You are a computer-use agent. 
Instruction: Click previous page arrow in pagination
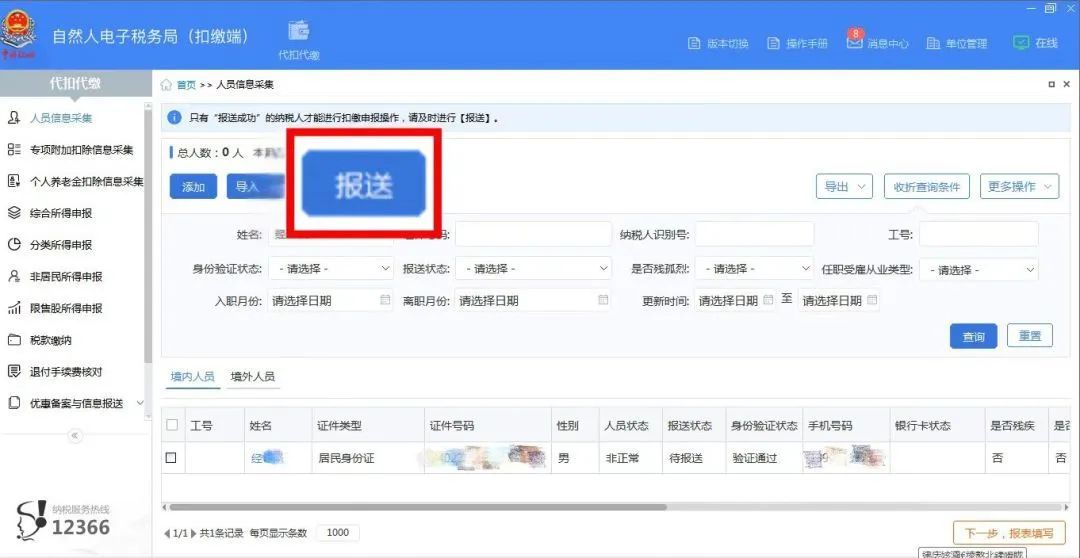coord(167,533)
